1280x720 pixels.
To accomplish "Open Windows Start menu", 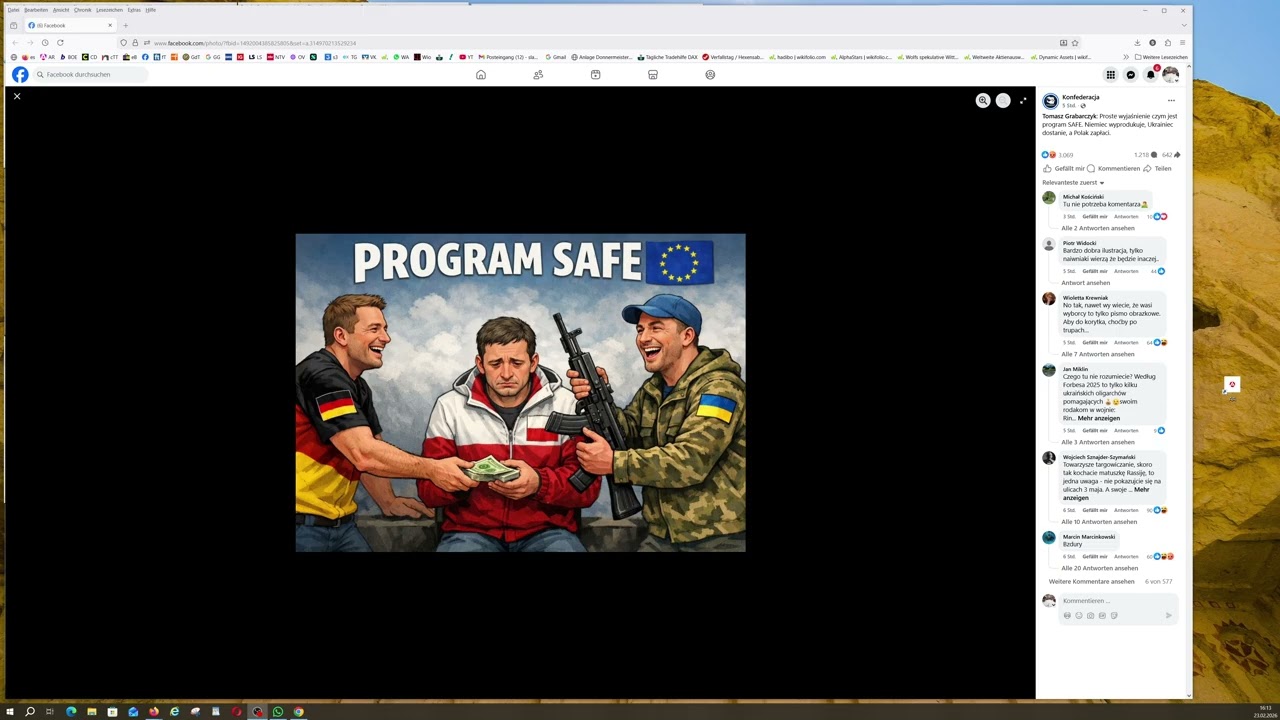I will point(10,712).
